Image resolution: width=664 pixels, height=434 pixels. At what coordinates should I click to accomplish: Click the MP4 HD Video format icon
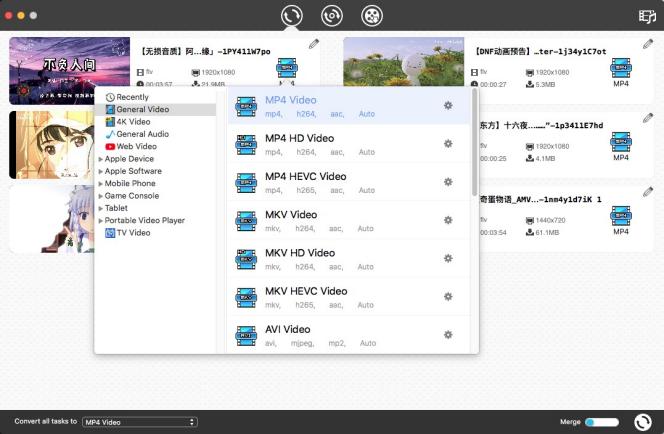coord(246,145)
